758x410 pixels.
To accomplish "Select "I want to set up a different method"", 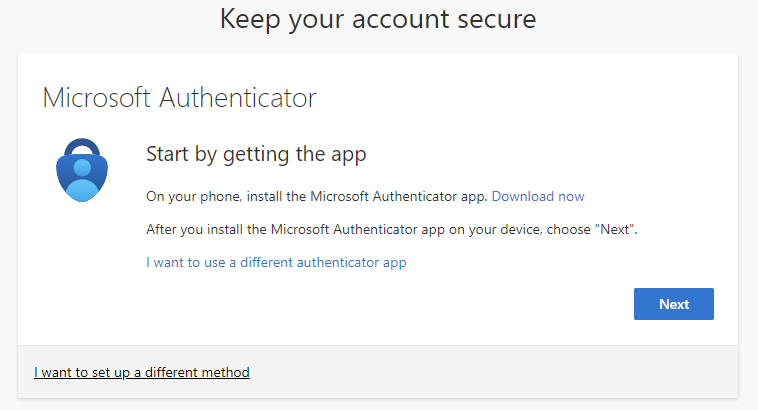I will click(142, 373).
